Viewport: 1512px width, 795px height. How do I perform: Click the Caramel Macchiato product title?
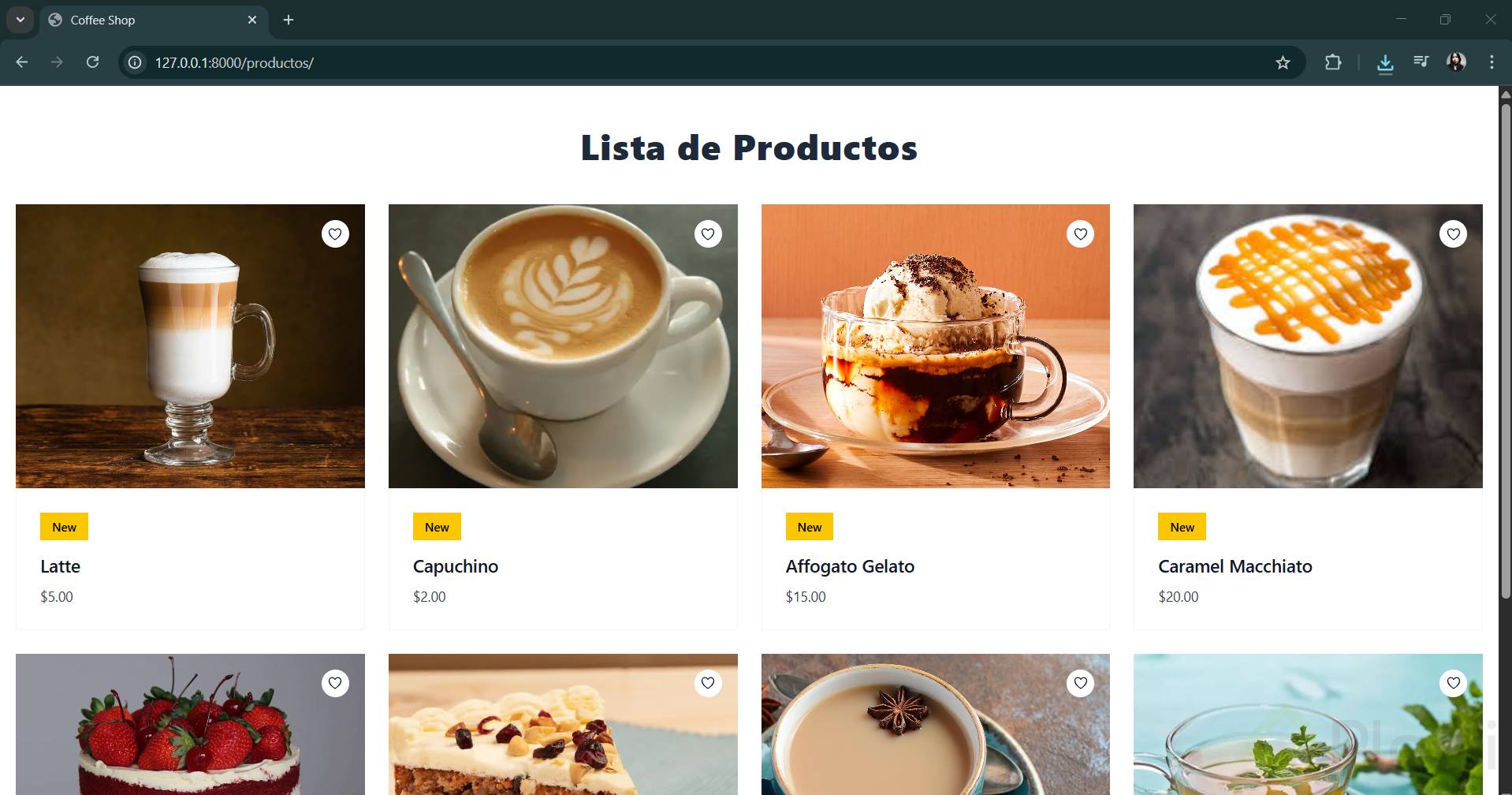point(1235,566)
